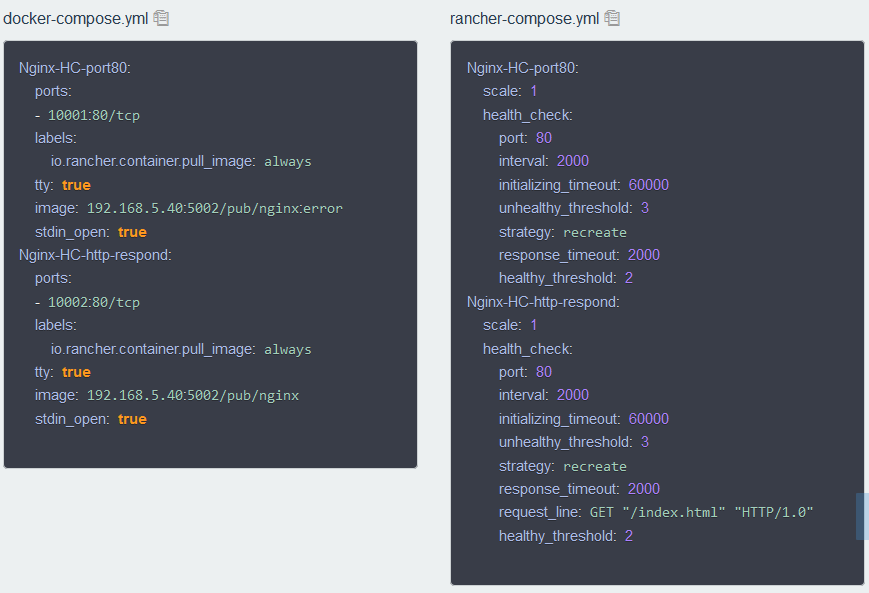Click Nginx-HC-port80 key in rancher-compose block

(523, 68)
